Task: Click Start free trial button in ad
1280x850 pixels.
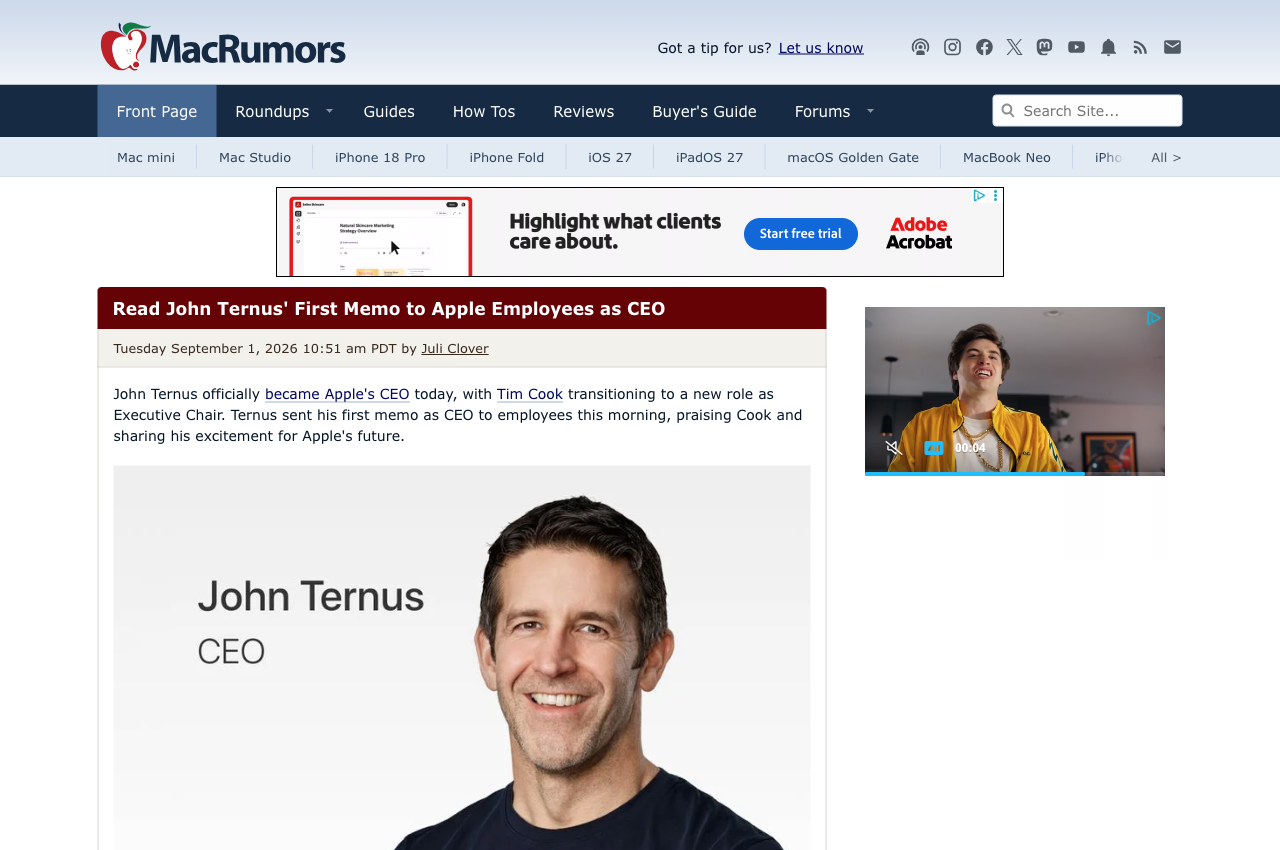Action: [801, 234]
